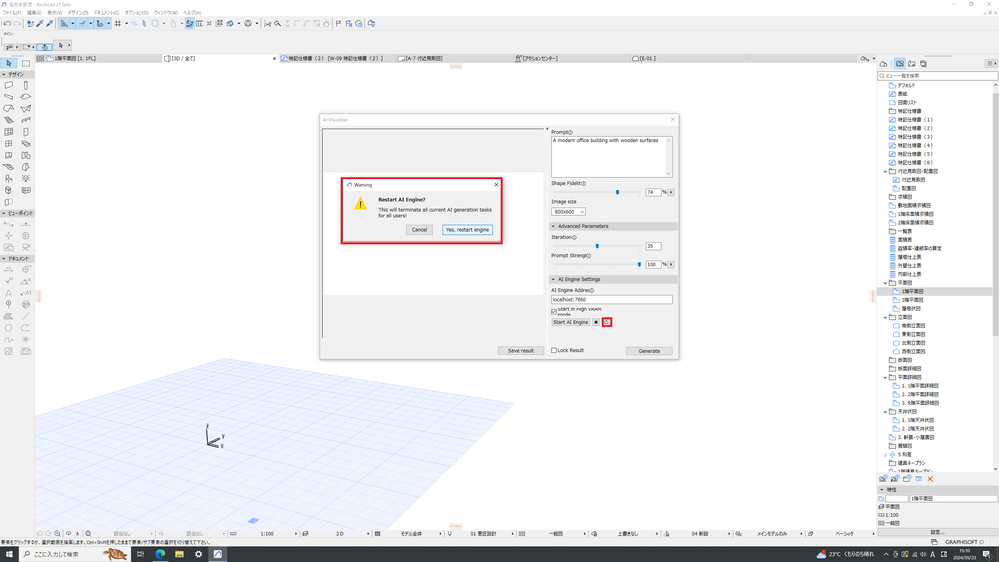Click the red delete X in the Navigator
Screen dimensions: 999x562
(x=930, y=479)
